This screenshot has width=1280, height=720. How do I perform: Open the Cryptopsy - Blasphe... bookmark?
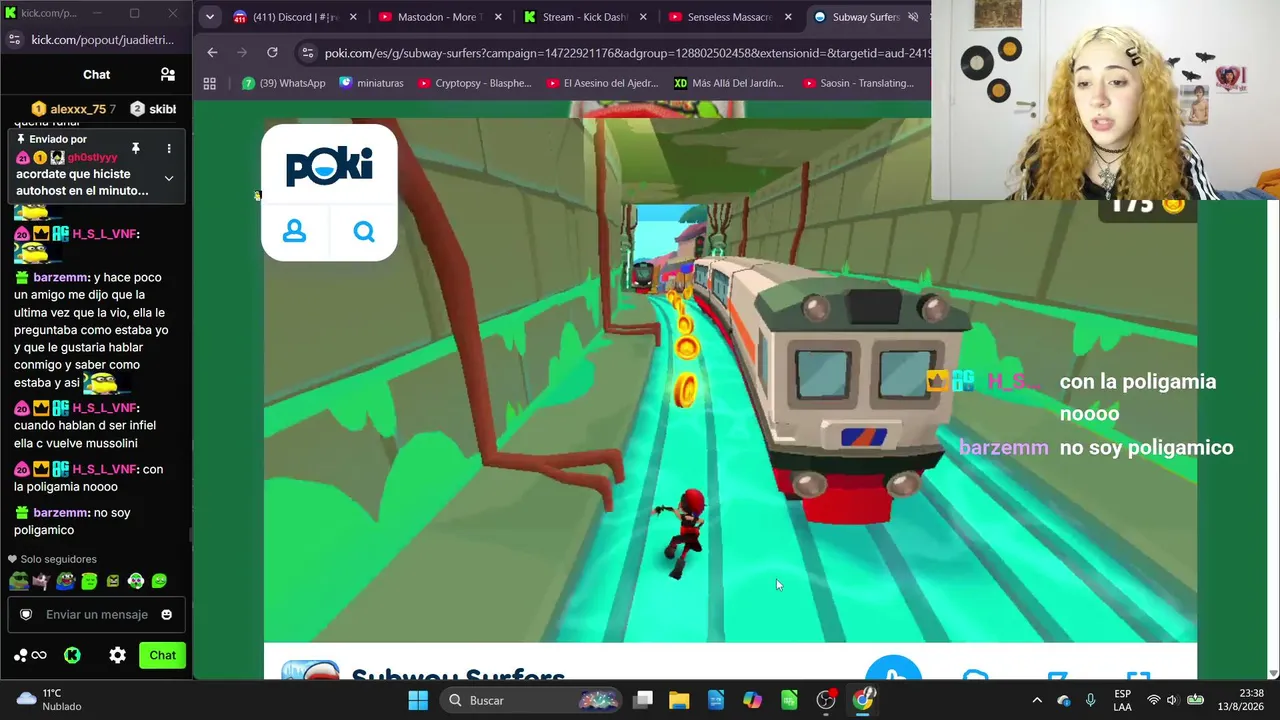475,83
